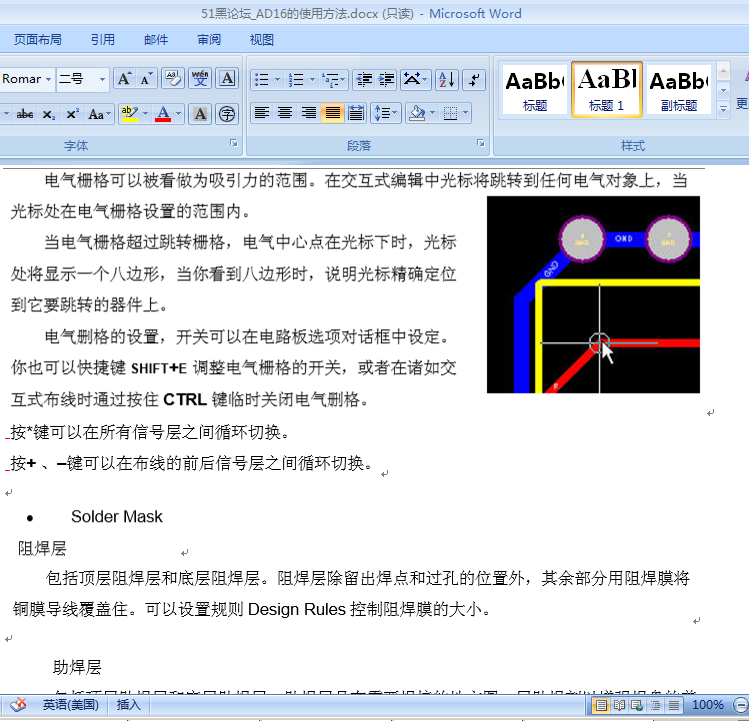Screen dimensions: 749x721
Task: Center the paragraph text
Action: point(285,113)
